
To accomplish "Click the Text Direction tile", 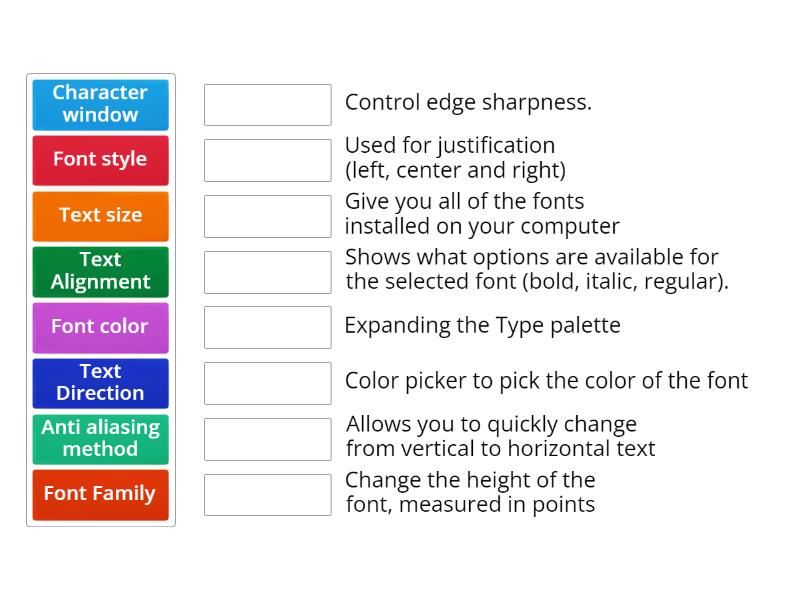I will click(x=100, y=383).
